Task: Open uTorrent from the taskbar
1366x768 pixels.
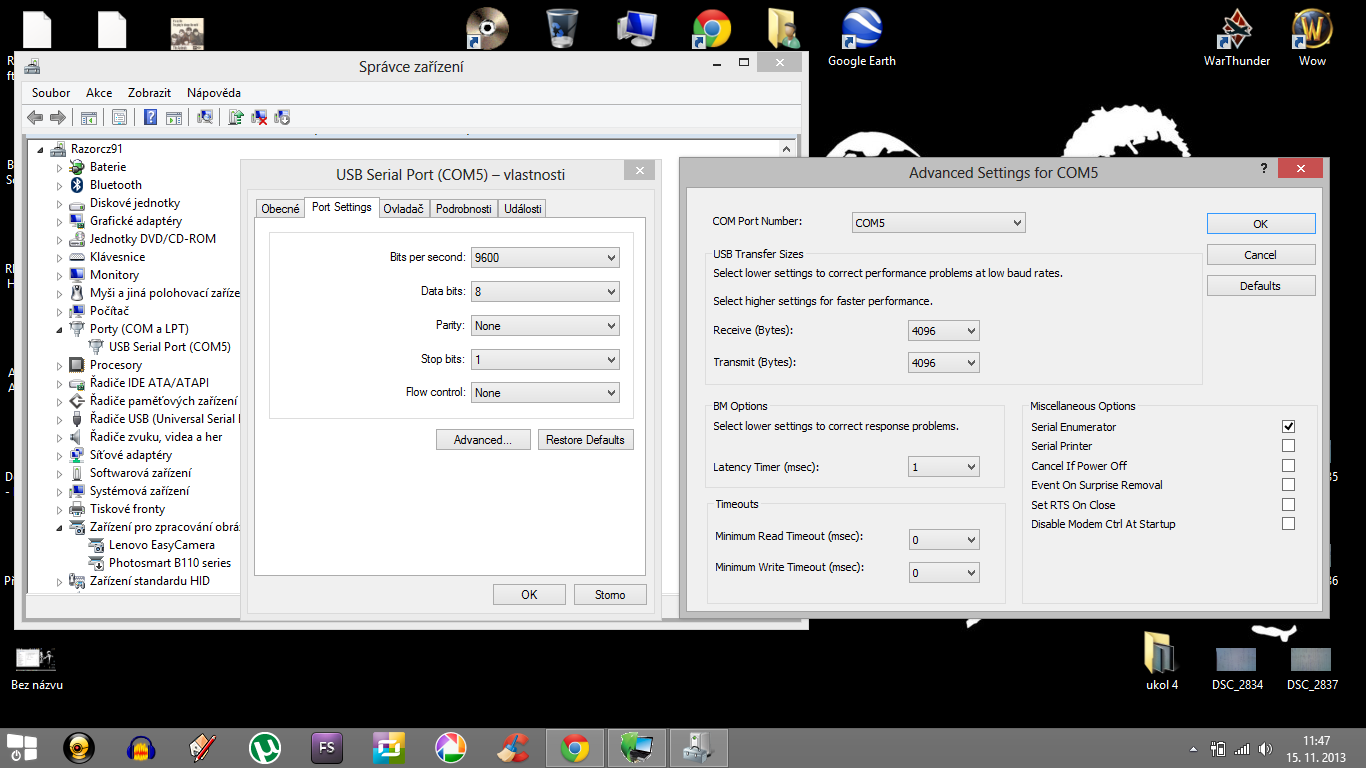Action: pos(264,748)
